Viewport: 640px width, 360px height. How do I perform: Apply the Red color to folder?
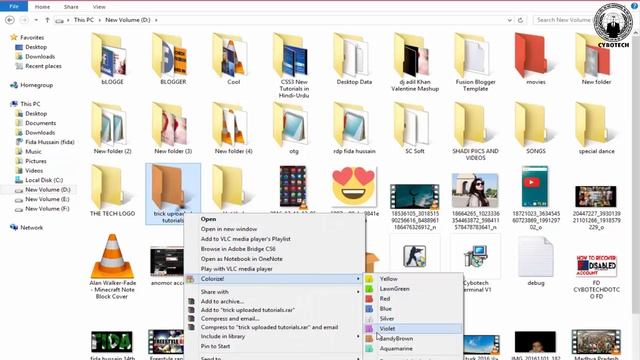tap(413, 299)
